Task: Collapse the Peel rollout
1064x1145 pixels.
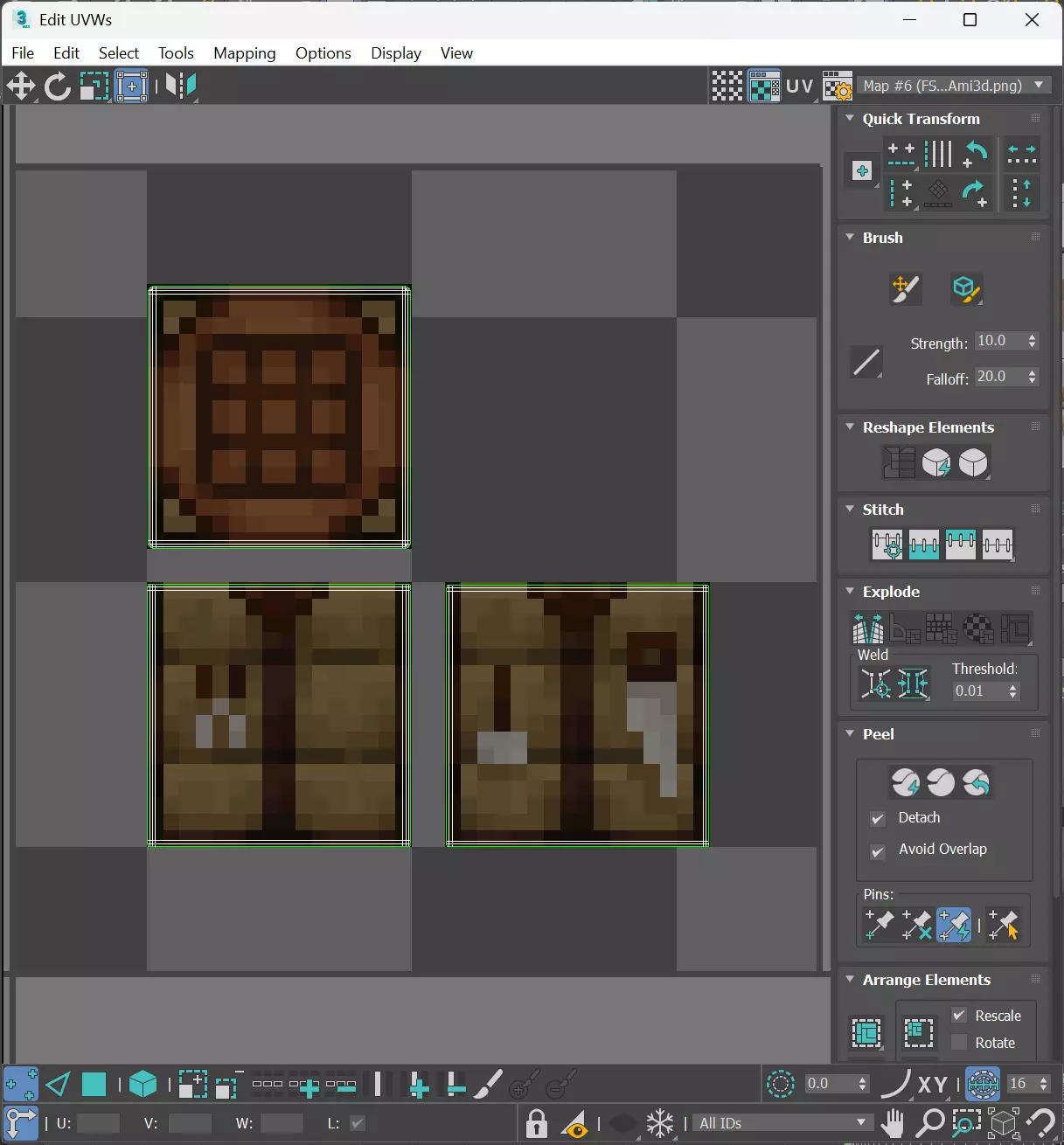Action: (x=850, y=733)
